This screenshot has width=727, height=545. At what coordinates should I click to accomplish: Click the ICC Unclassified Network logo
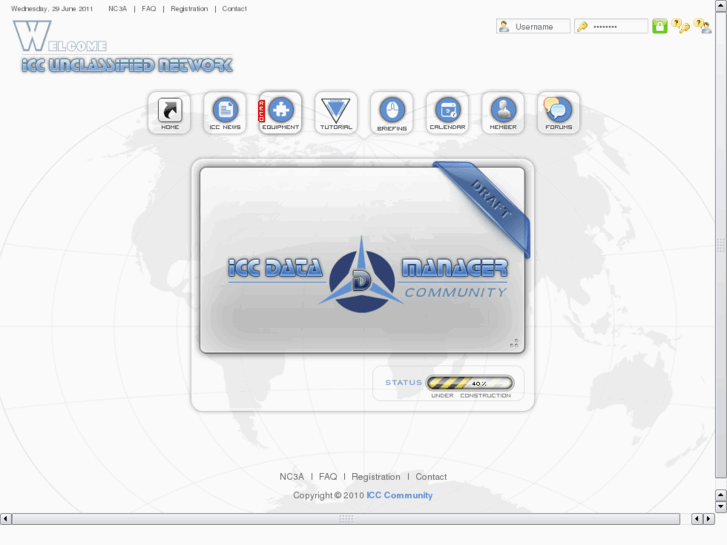[x=126, y=64]
